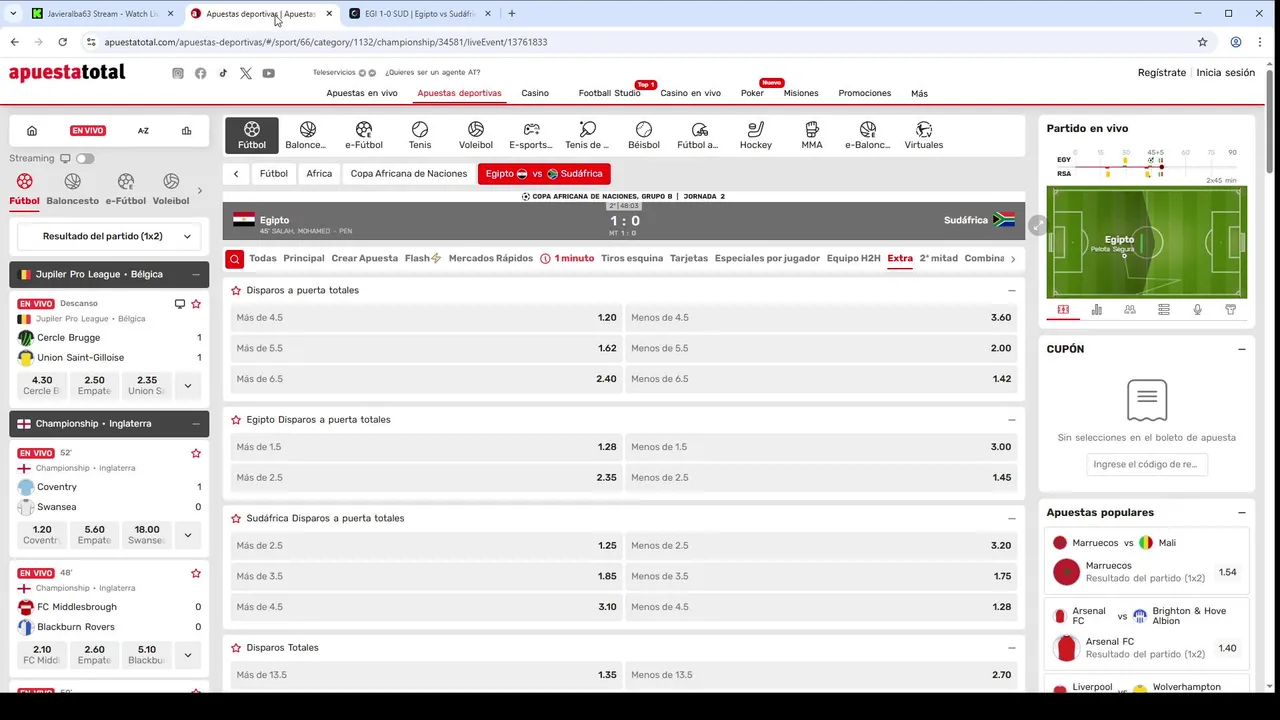Click the red search icon in markets bar
1280x720 pixels.
pyautogui.click(x=234, y=259)
